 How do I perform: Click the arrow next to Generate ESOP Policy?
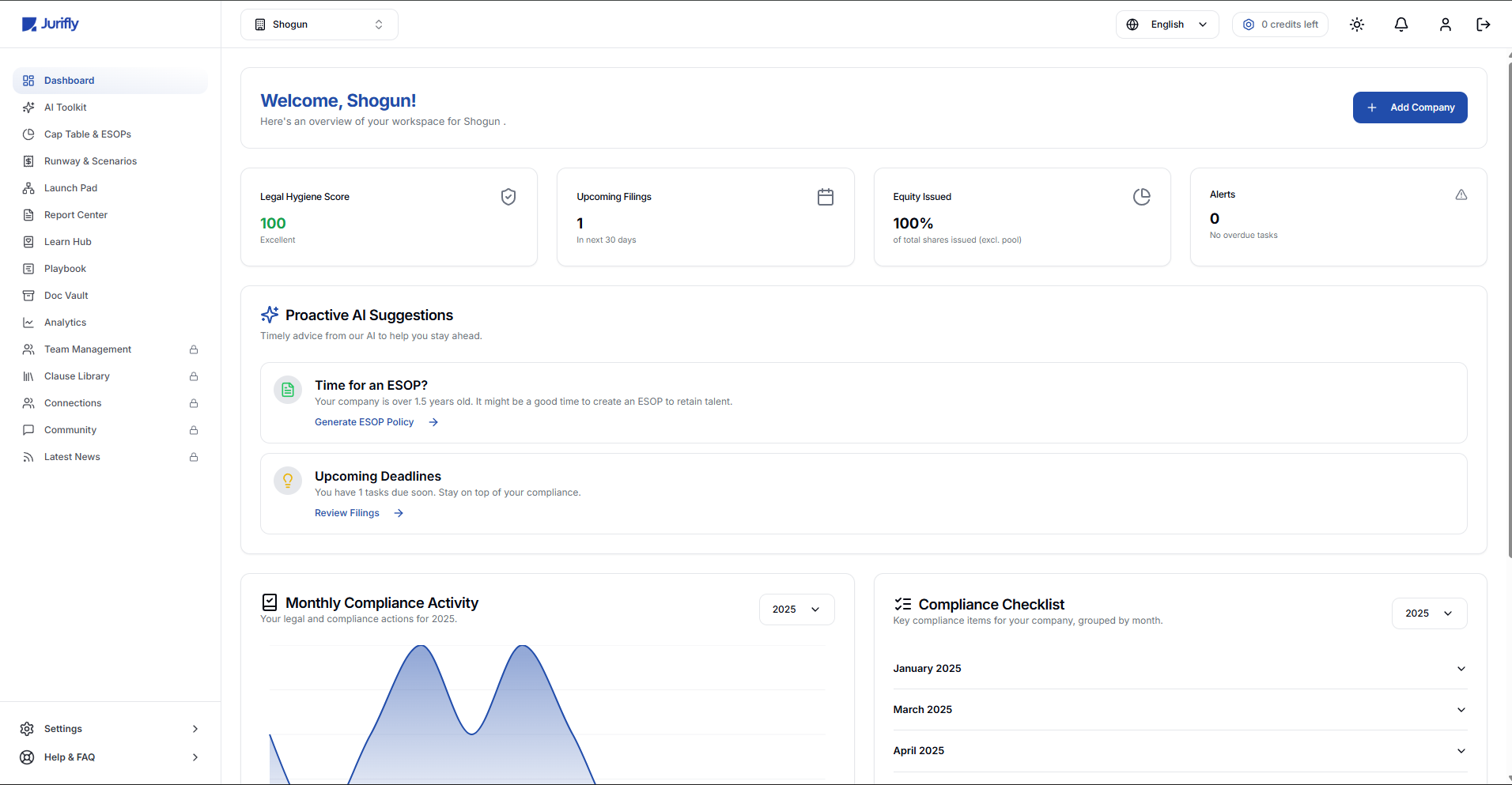click(433, 422)
